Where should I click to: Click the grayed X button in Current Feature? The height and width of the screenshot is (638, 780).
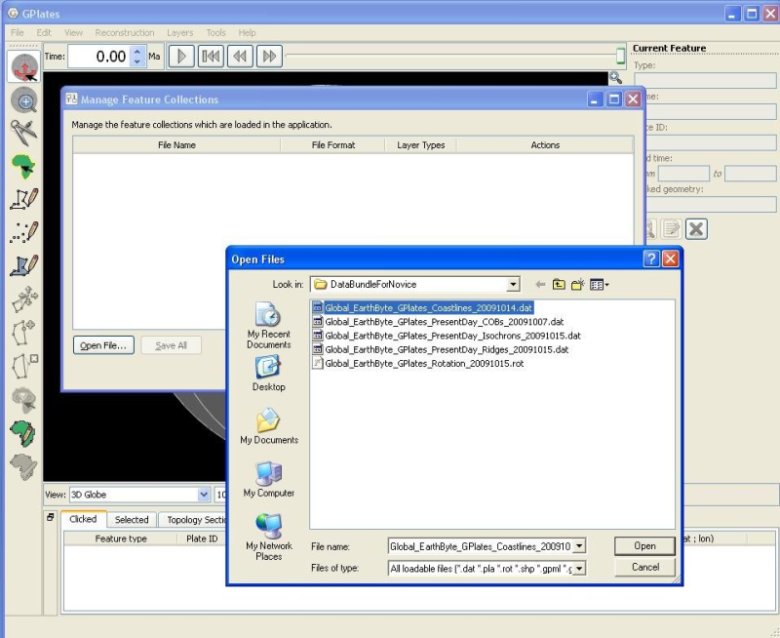coord(696,229)
